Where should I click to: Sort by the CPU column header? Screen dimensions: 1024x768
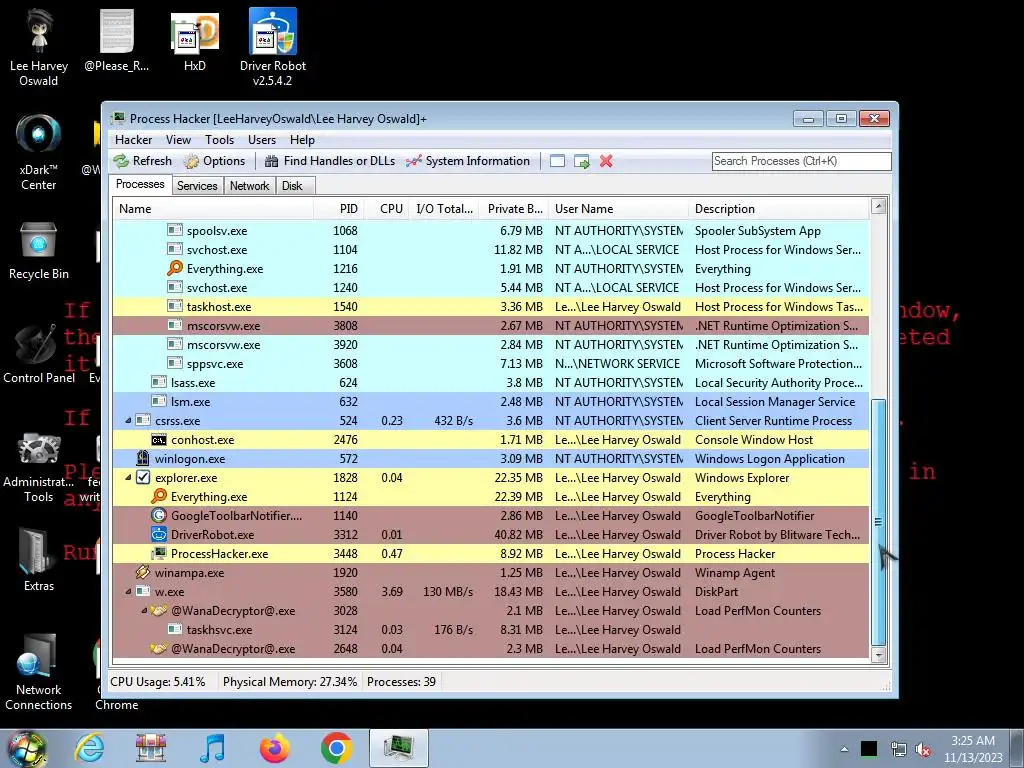click(387, 209)
